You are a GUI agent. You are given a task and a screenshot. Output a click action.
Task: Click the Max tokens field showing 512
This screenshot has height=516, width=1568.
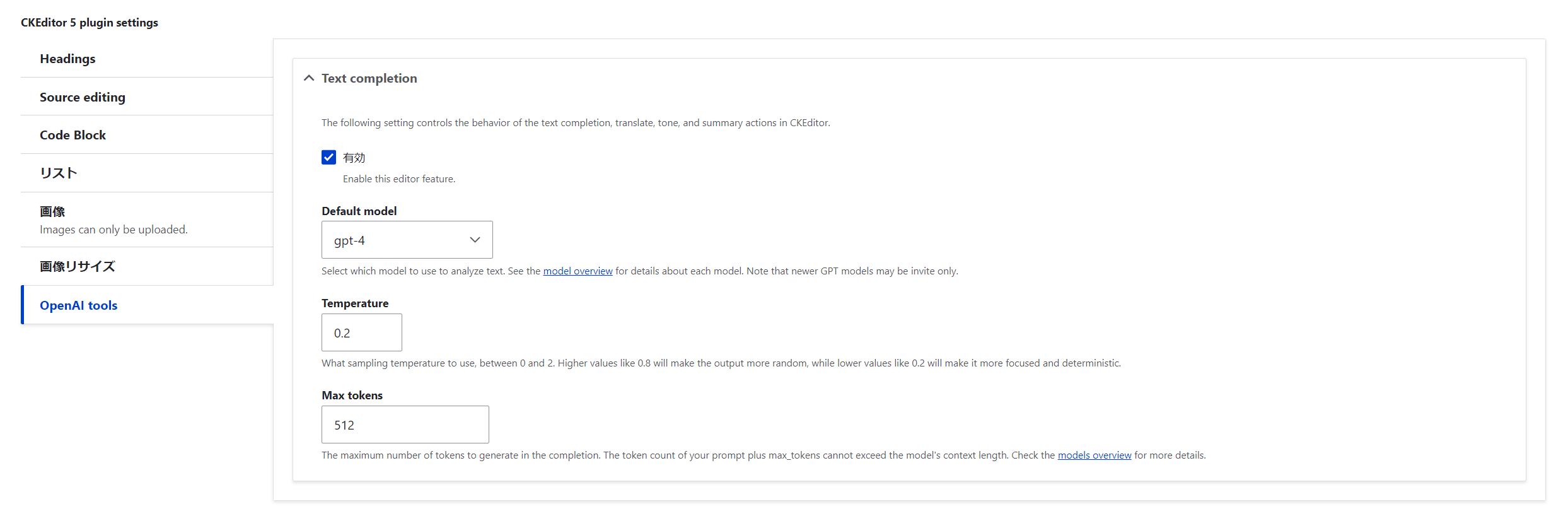point(405,425)
